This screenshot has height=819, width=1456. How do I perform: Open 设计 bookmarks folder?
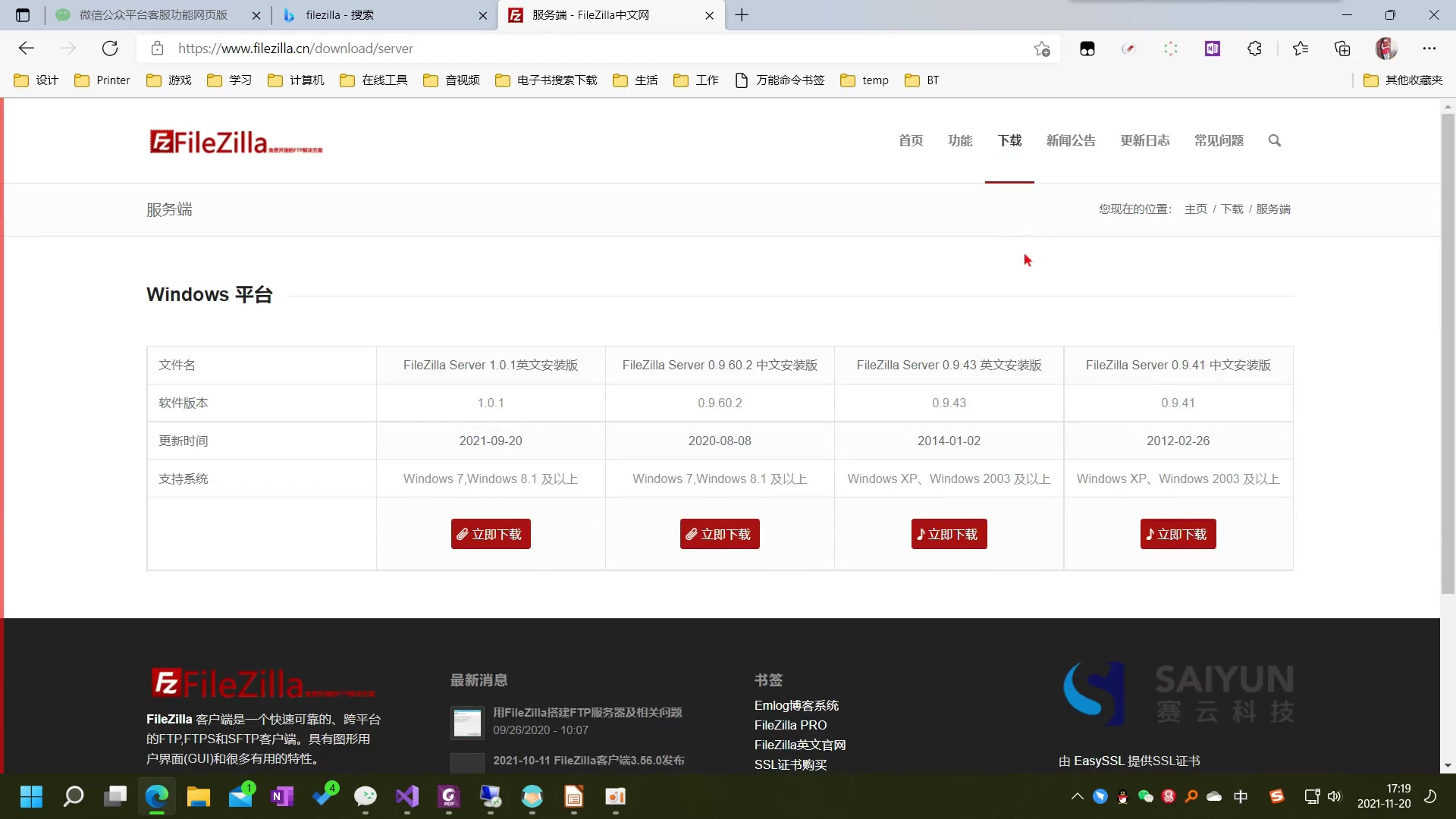coord(36,80)
